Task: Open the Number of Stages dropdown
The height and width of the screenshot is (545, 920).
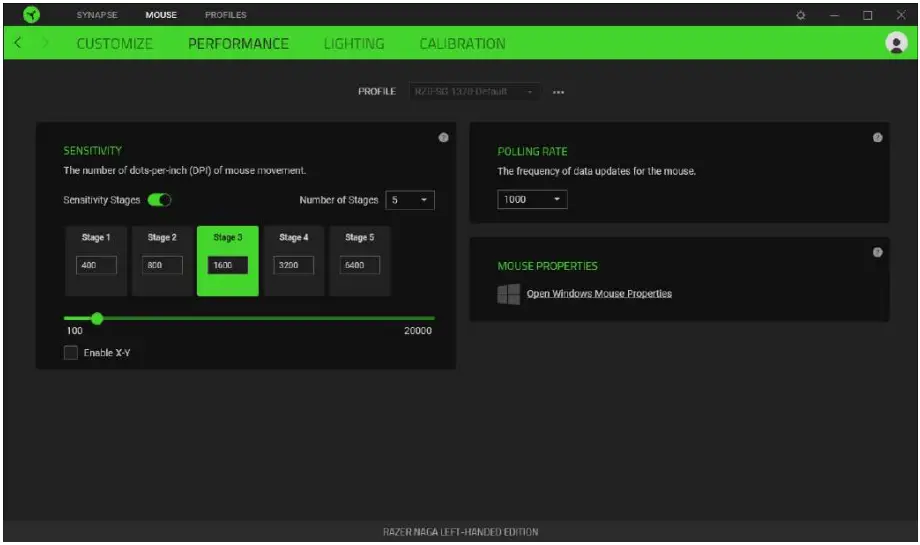Action: click(410, 200)
